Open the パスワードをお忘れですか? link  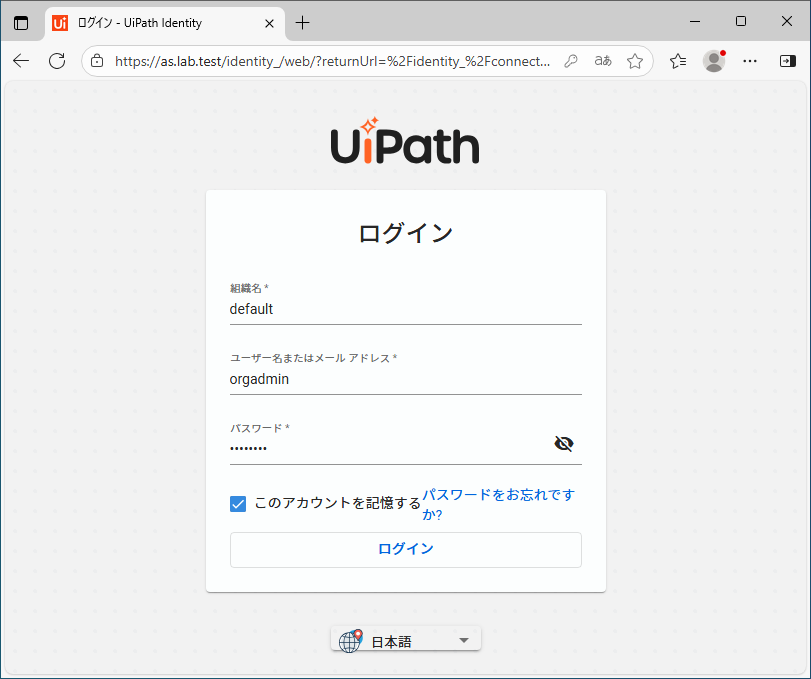[x=499, y=504]
